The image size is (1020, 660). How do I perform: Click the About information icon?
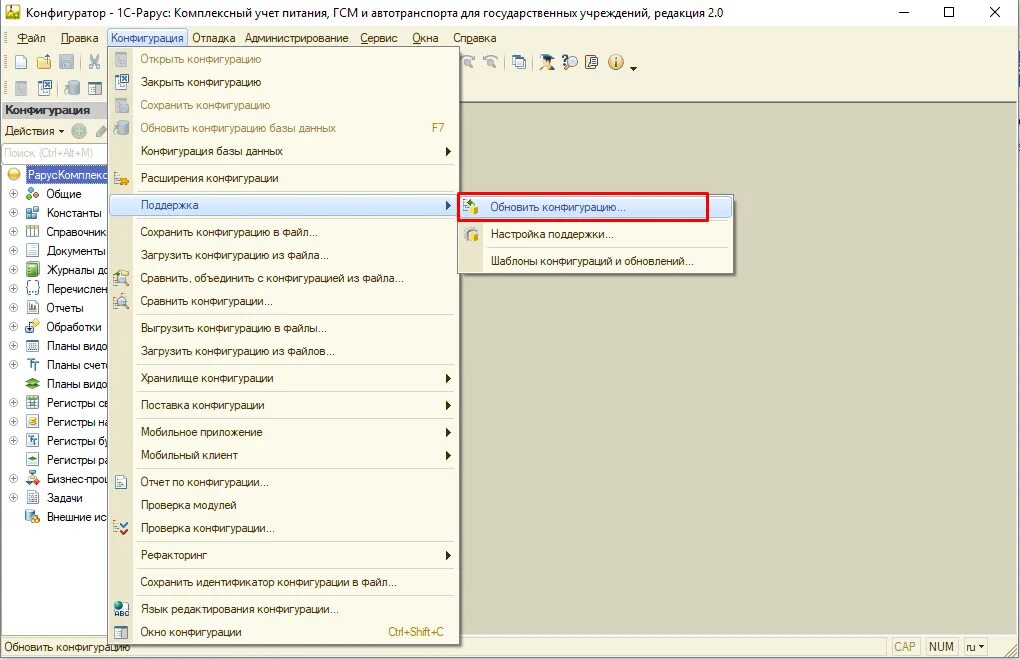click(x=615, y=62)
